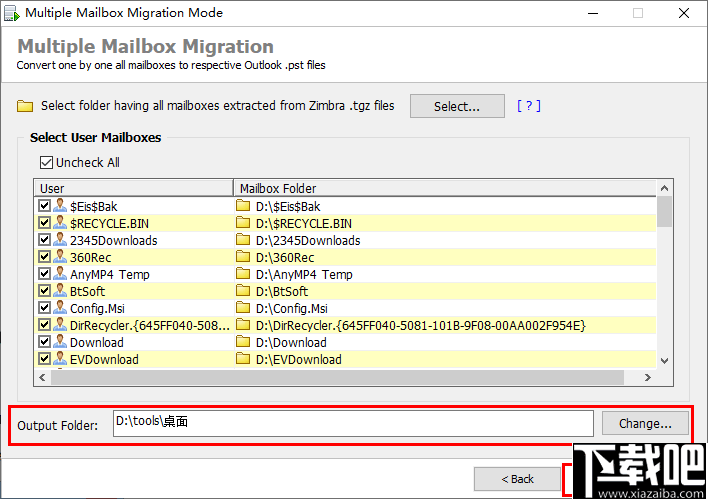Uncheck the EVDownload mailbox checkbox

coord(44,359)
